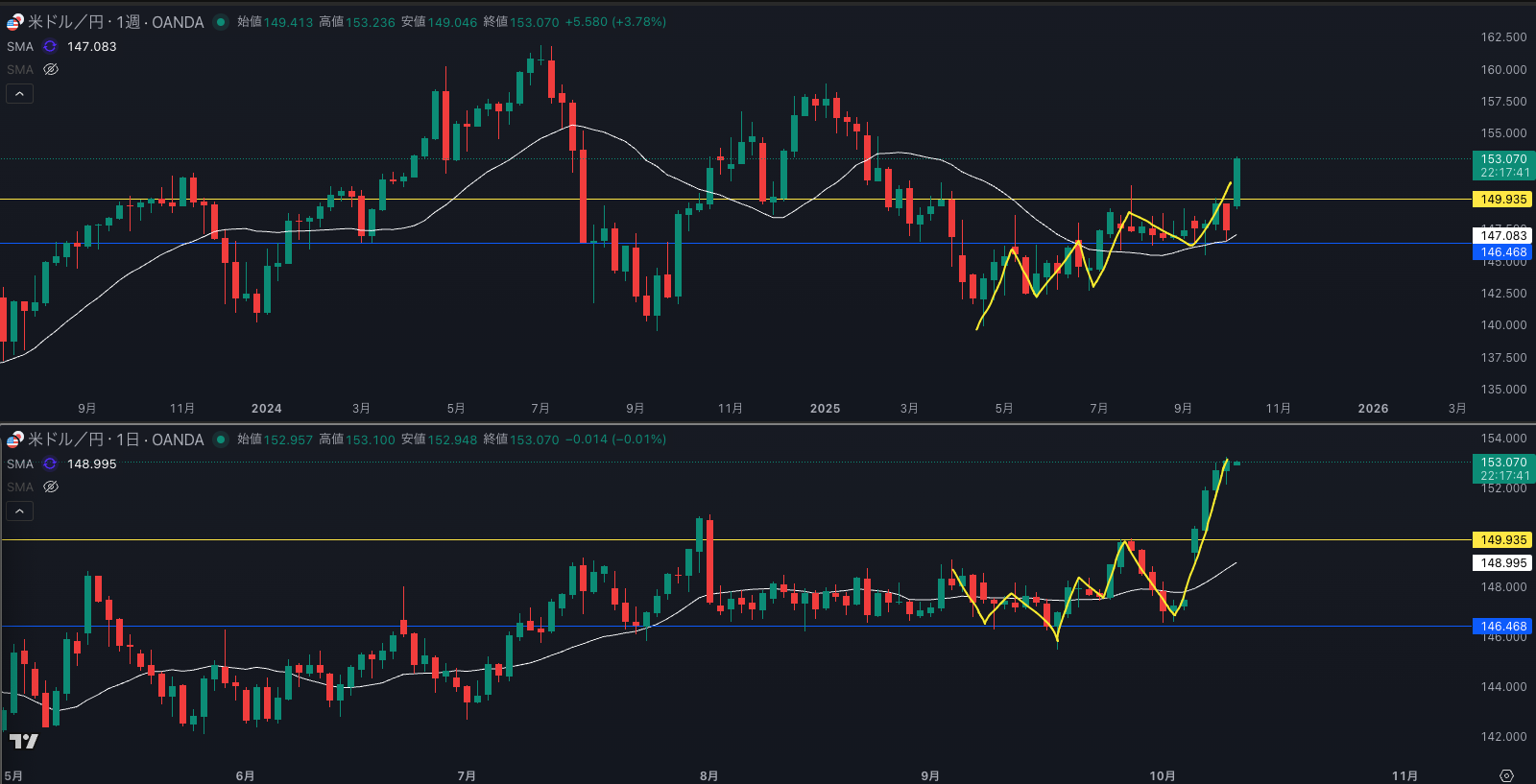Show the hidden SMA on daily chart

51,487
